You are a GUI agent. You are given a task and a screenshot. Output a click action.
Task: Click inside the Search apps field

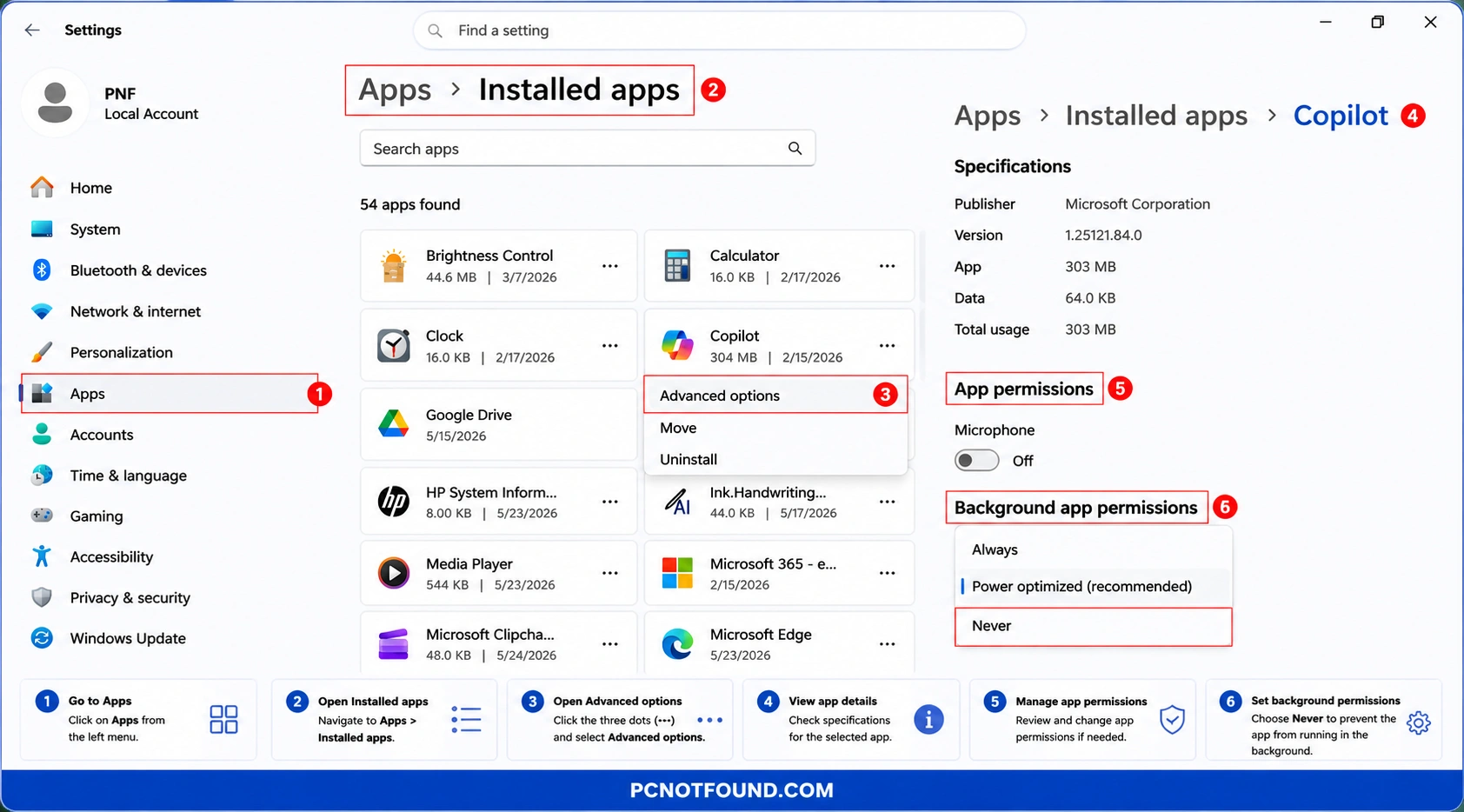[588, 149]
